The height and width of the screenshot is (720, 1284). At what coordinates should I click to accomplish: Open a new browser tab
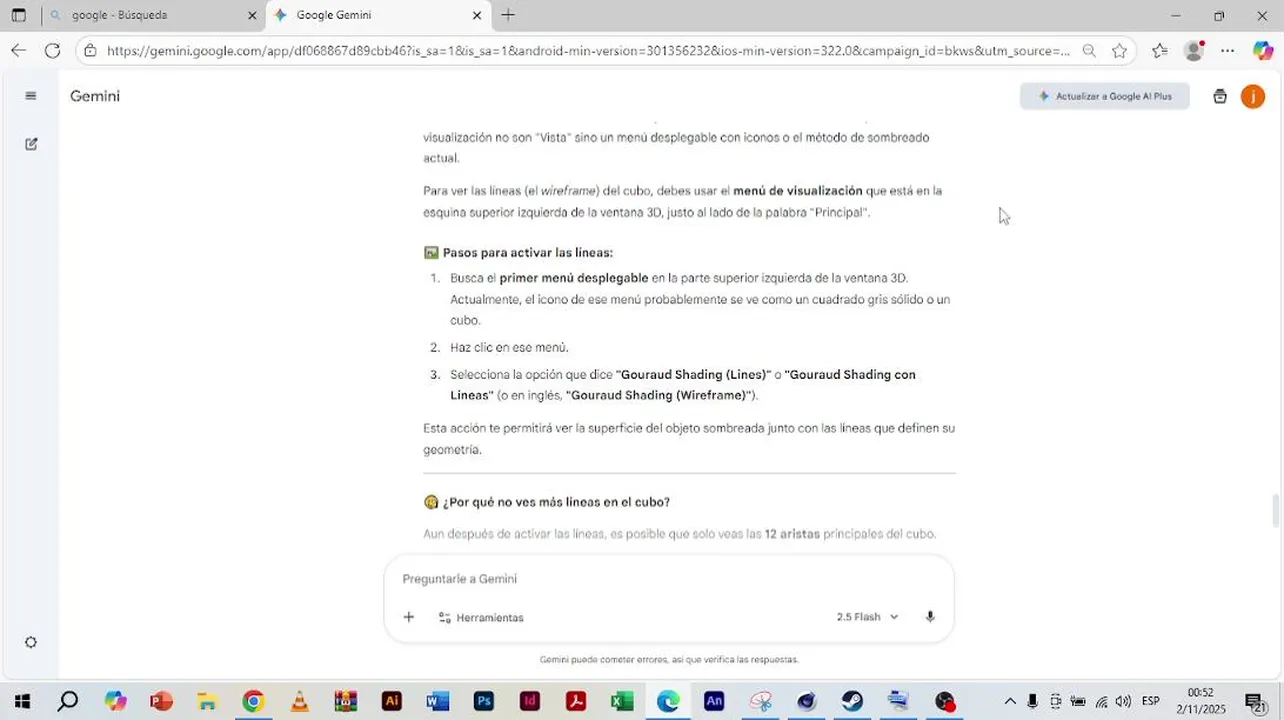[x=508, y=15]
